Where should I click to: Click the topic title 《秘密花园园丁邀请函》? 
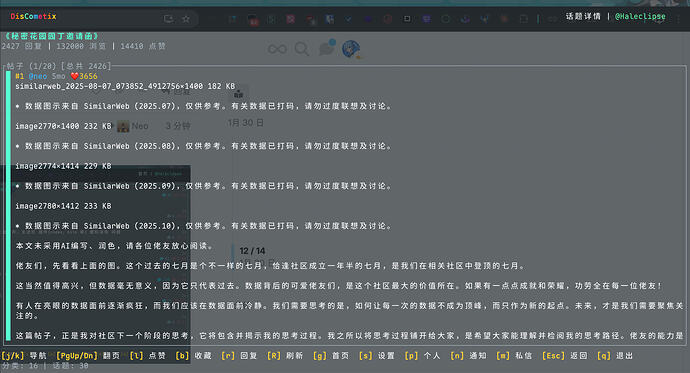point(51,36)
